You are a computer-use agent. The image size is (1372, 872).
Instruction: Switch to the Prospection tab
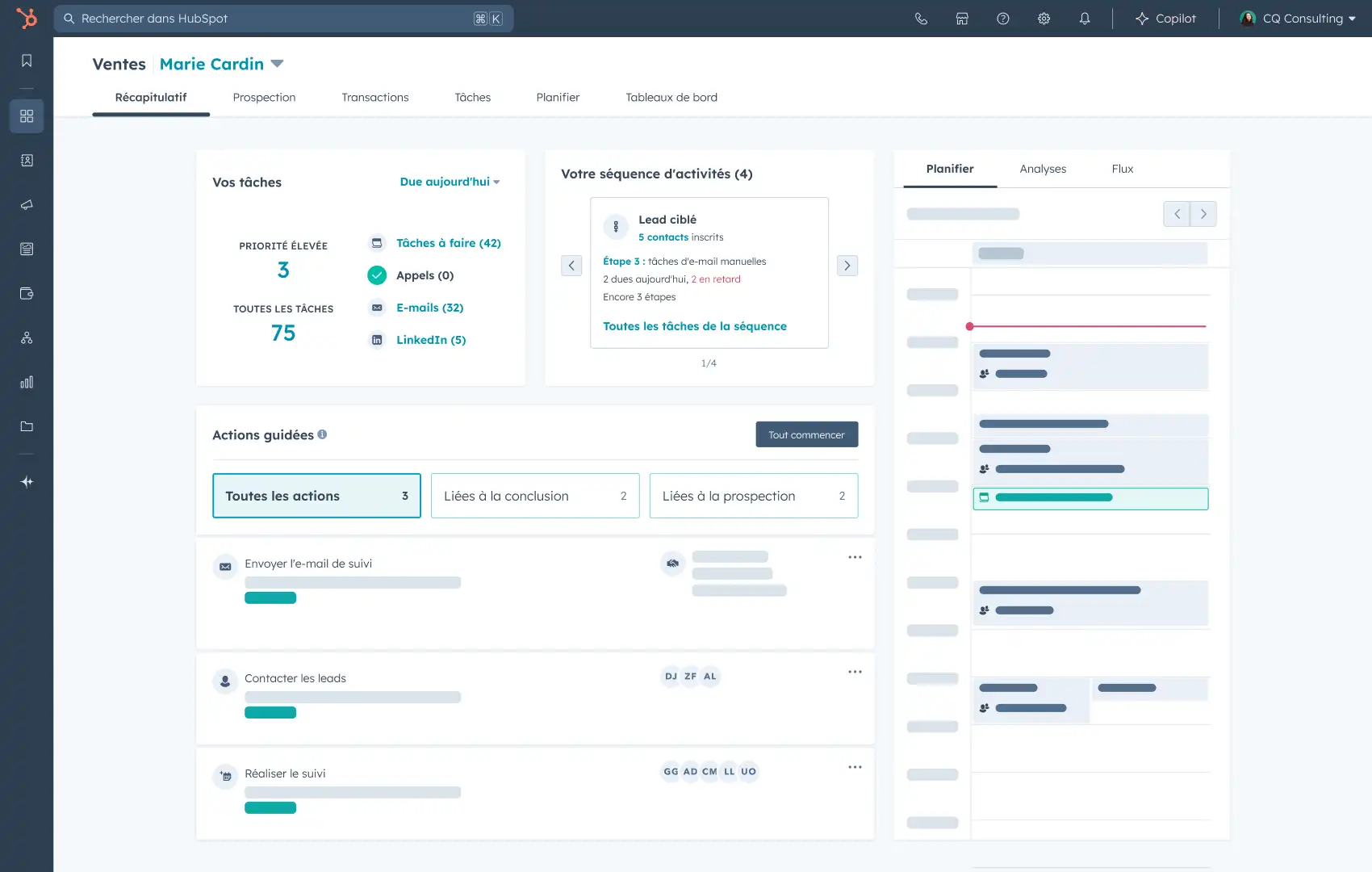tap(264, 98)
